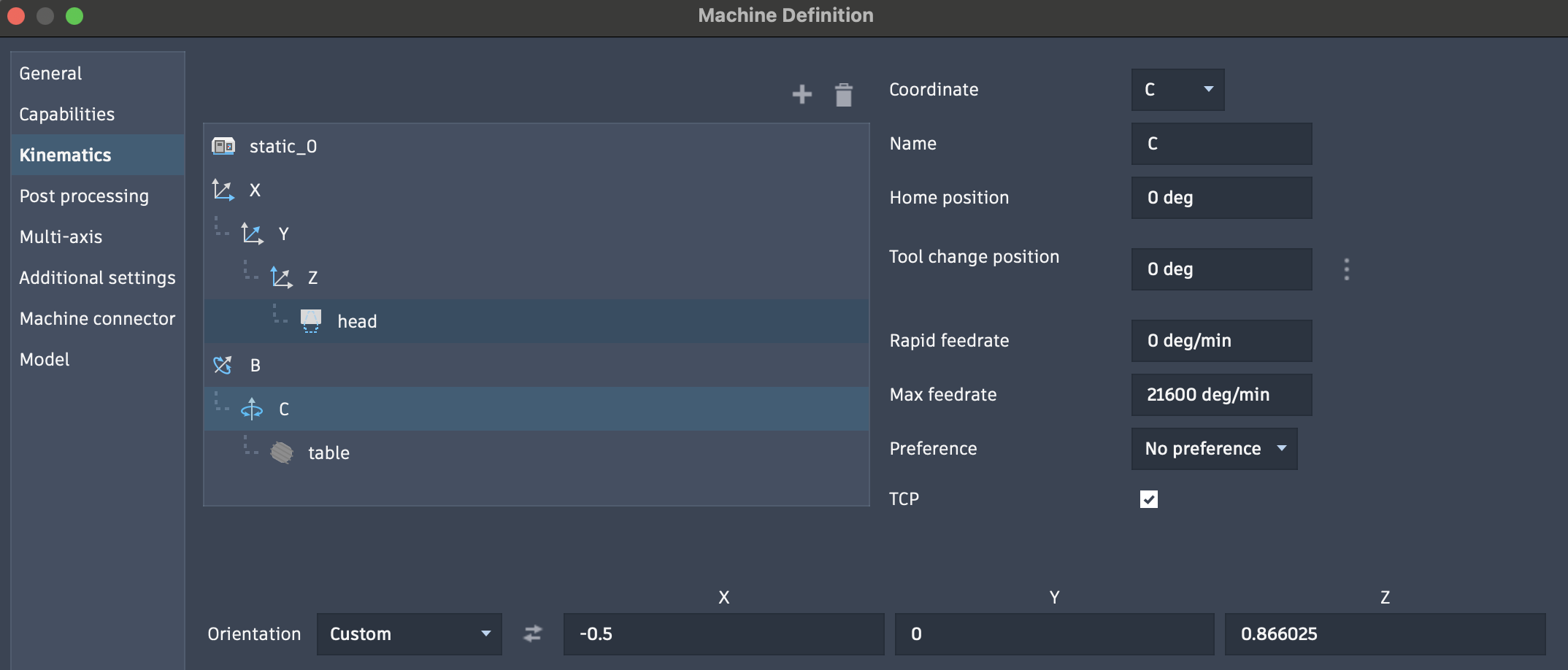Click the orientation Z value field

tap(1385, 634)
